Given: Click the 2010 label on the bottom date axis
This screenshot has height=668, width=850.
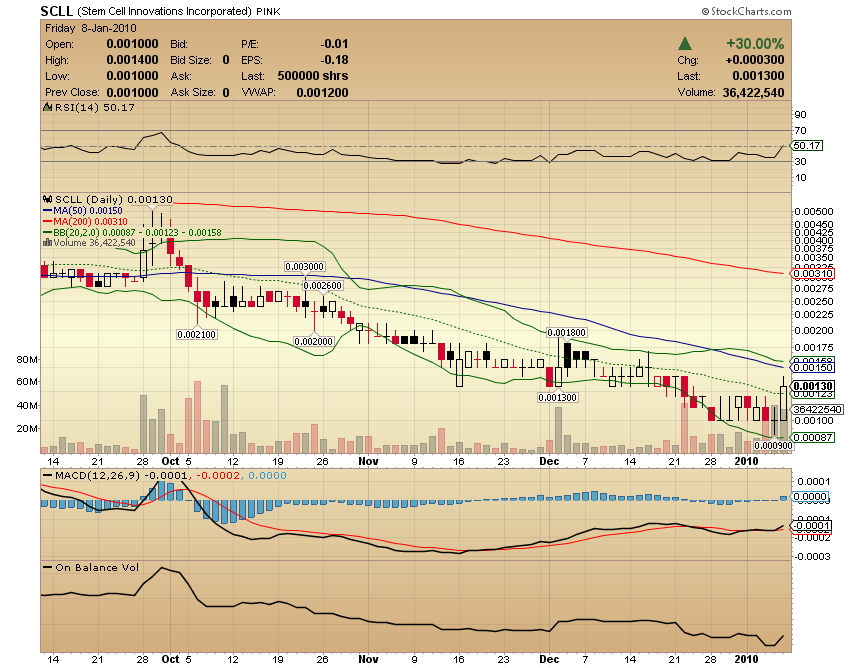Looking at the screenshot, I should [746, 659].
